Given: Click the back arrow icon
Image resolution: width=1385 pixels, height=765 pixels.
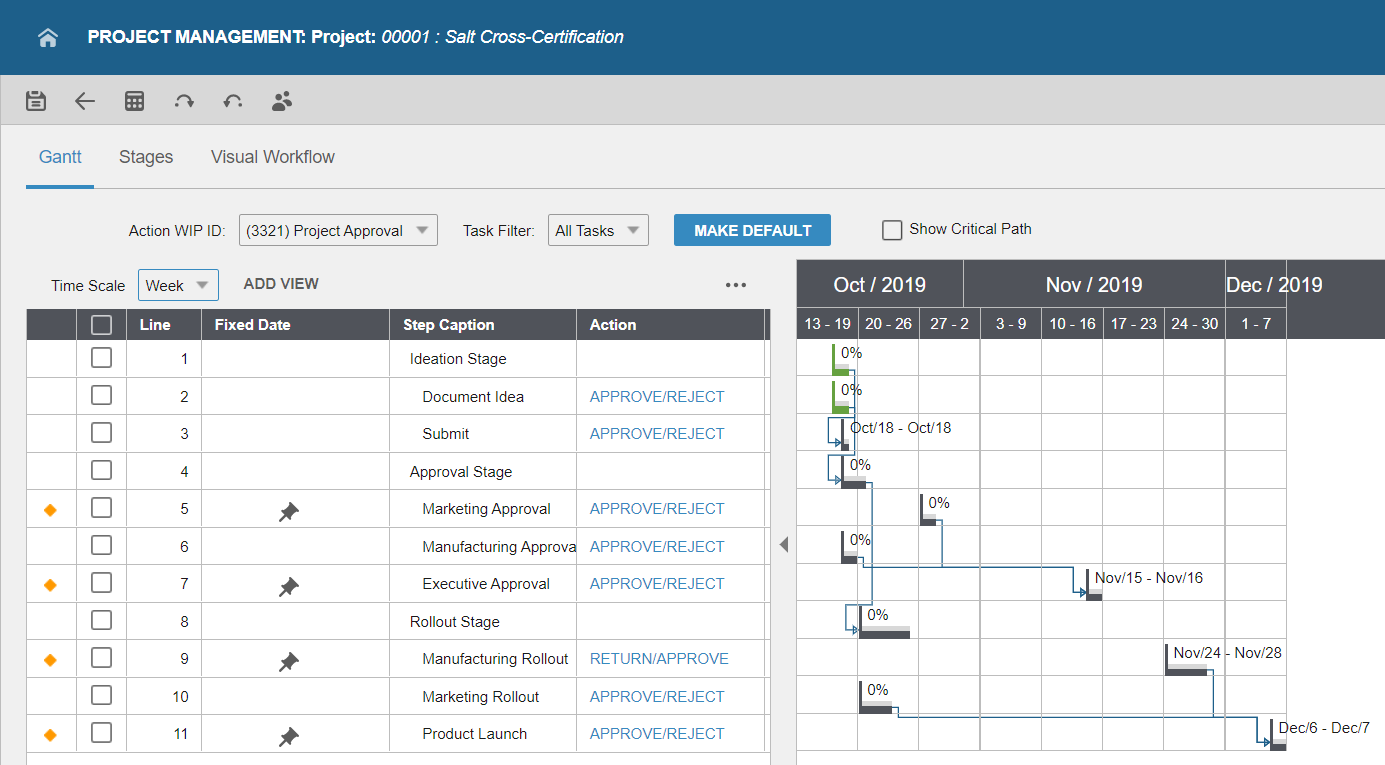Looking at the screenshot, I should pyautogui.click(x=85, y=101).
